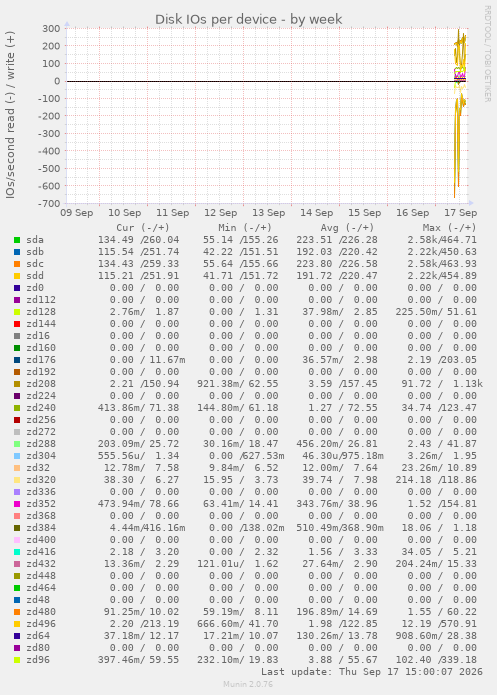This screenshot has width=497, height=695.
Task: Click the 'Max (-/+)' column header
Action: [x=450, y=227]
